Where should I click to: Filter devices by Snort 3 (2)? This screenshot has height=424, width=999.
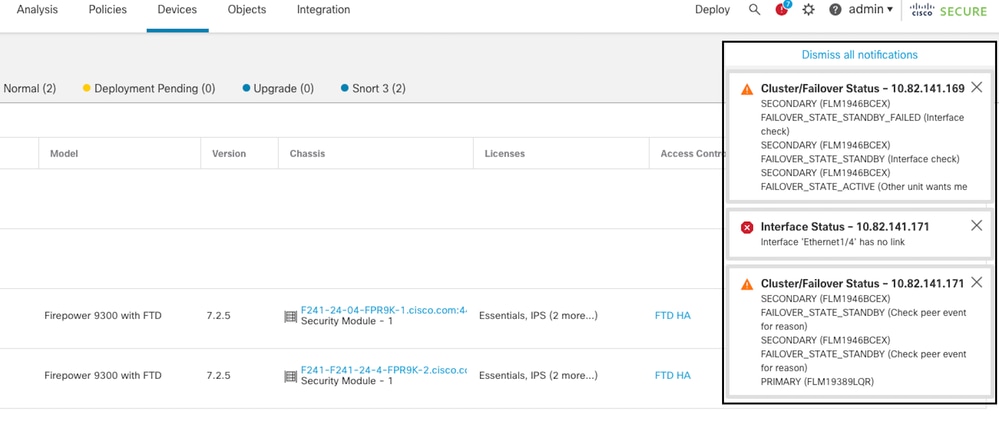373,89
